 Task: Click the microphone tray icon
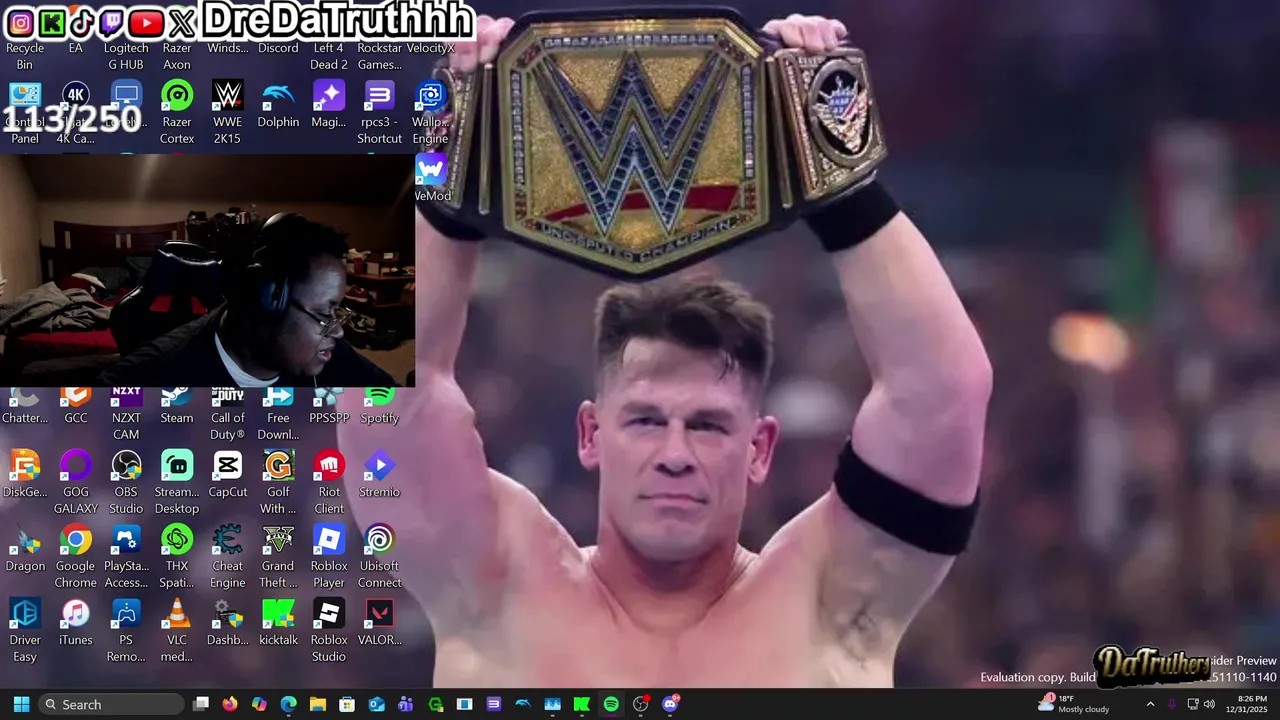click(x=1172, y=704)
